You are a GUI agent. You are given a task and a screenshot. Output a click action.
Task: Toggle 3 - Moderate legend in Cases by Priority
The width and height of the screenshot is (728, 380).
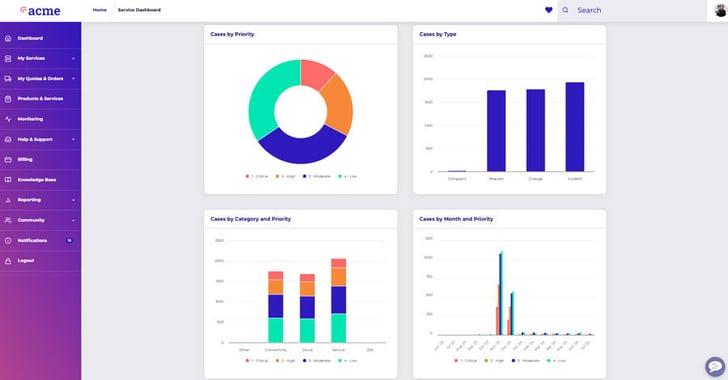[x=317, y=177]
